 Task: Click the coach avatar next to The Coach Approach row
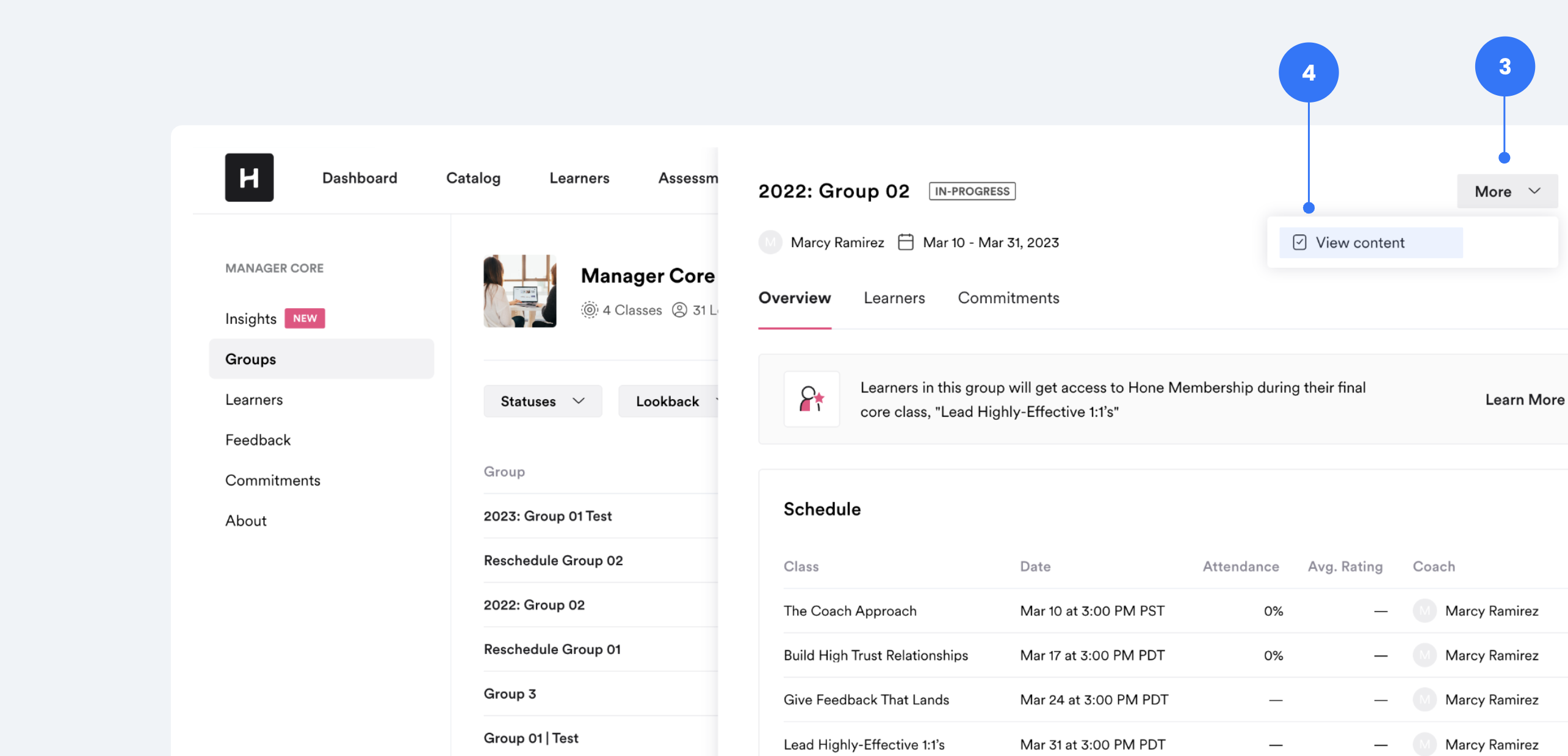(x=1425, y=610)
